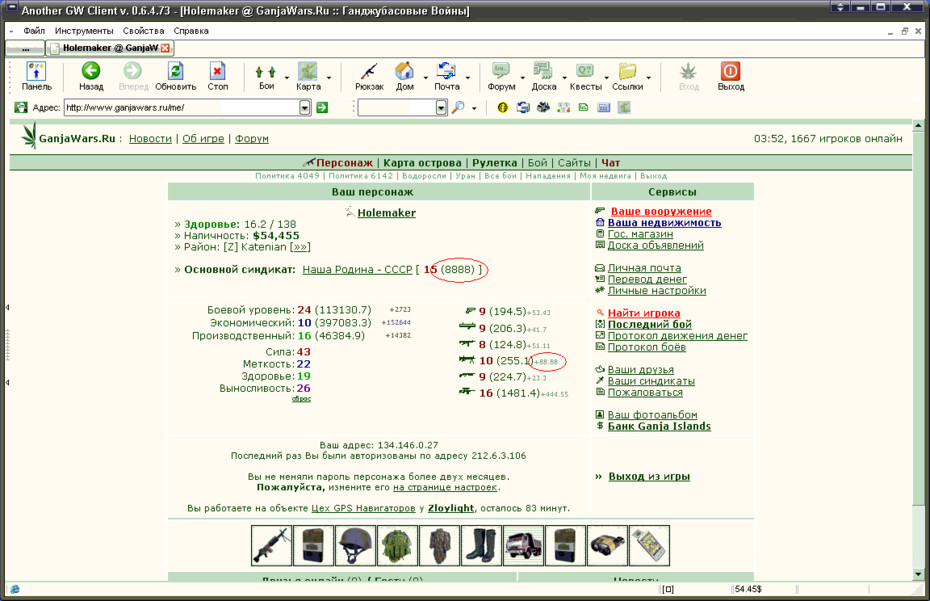Open dropdown arrow next to Доска

(x=564, y=78)
